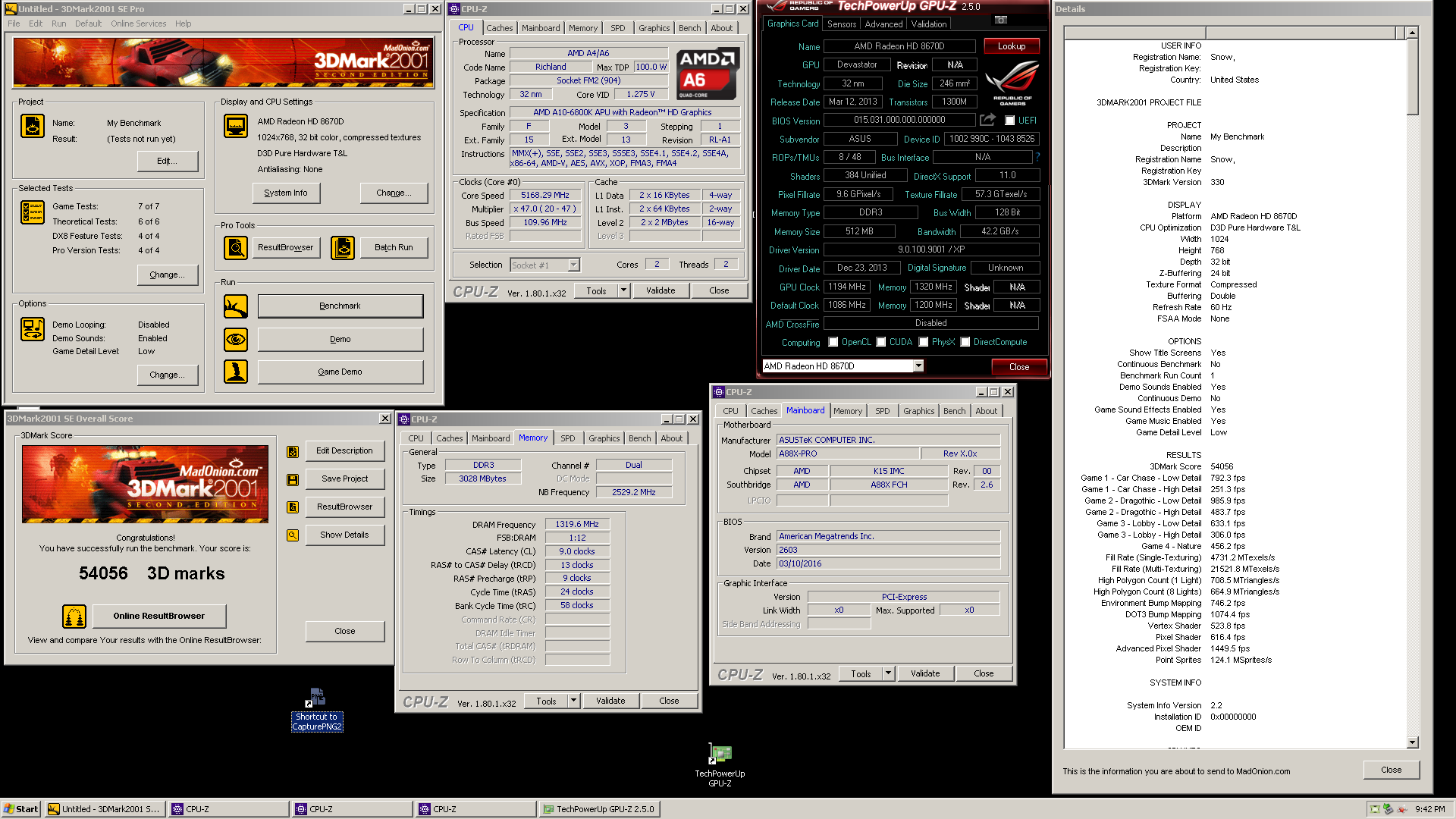
Task: Click Change... under Selected Tests
Action: (x=168, y=275)
